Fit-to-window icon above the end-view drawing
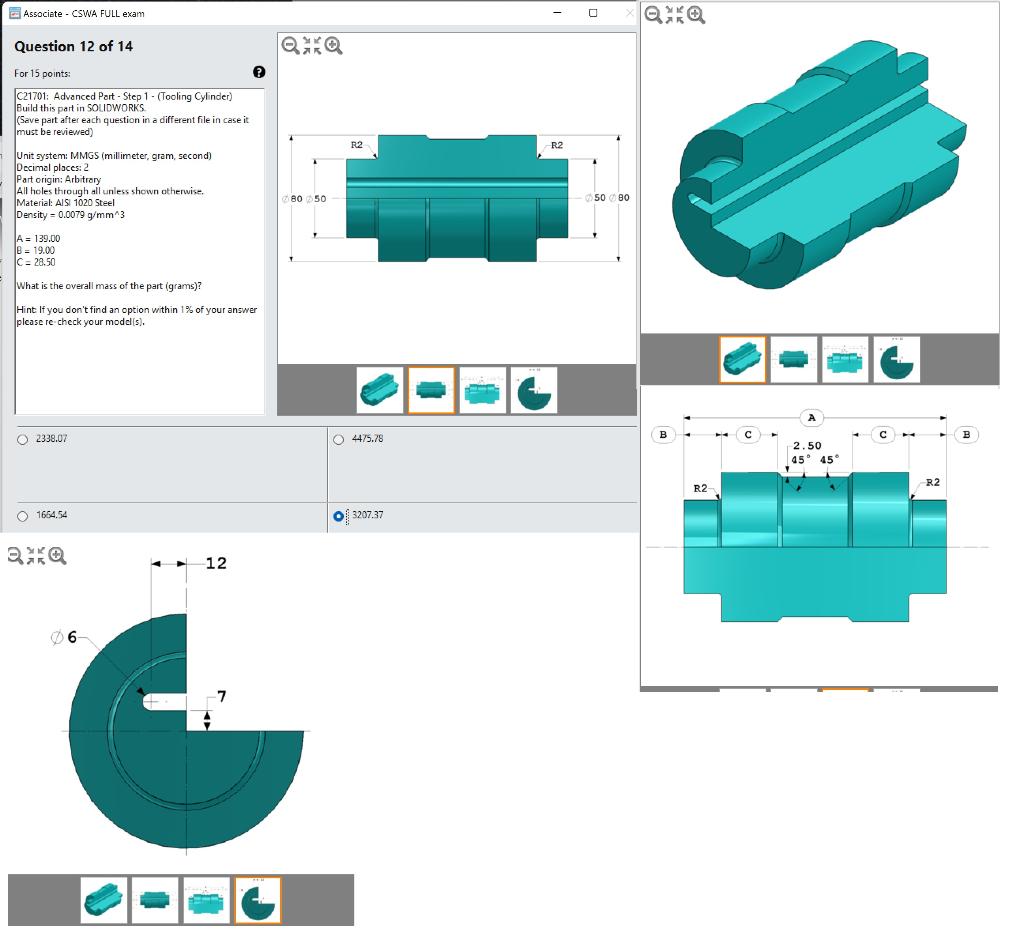Screen dimensions: 1024x934 tap(36, 556)
